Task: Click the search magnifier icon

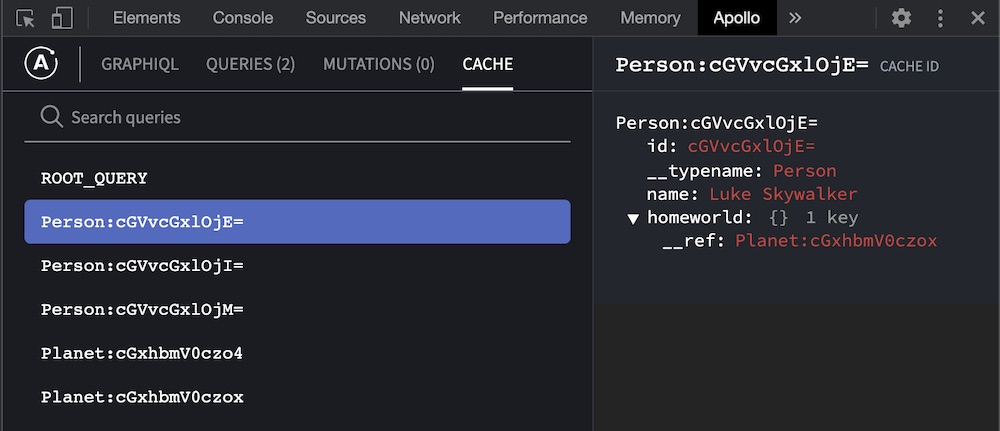Action: point(52,117)
